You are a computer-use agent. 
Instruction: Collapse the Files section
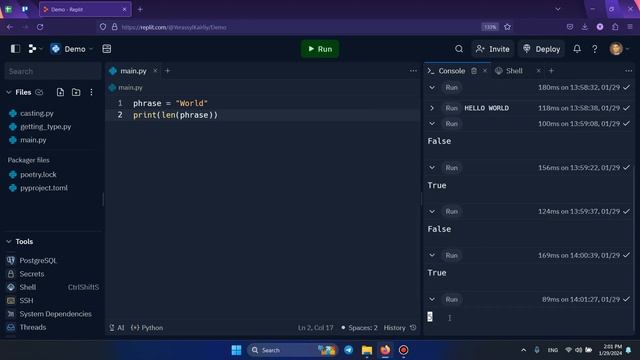(9, 93)
